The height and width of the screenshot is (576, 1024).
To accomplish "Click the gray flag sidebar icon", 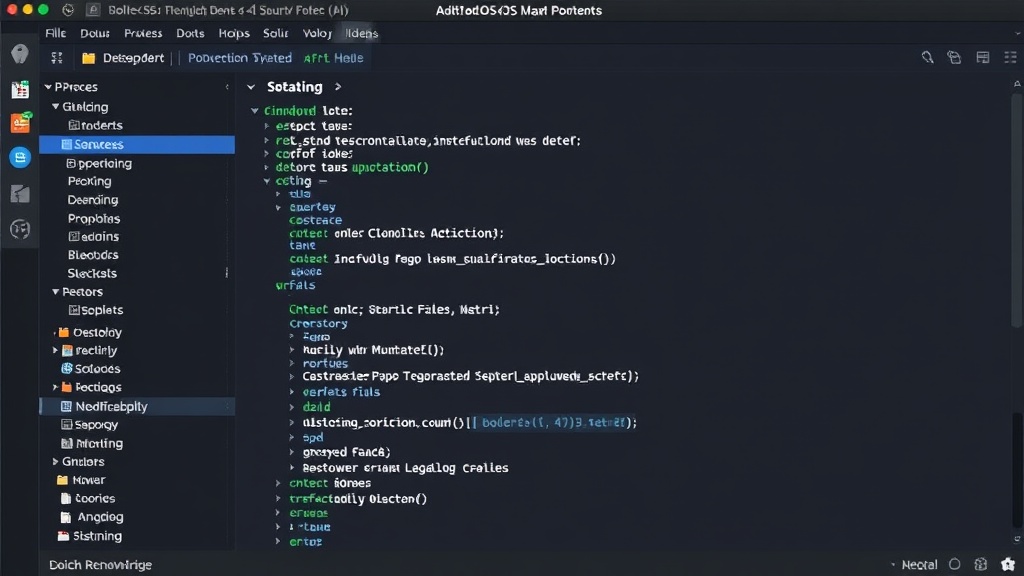I will [20, 193].
